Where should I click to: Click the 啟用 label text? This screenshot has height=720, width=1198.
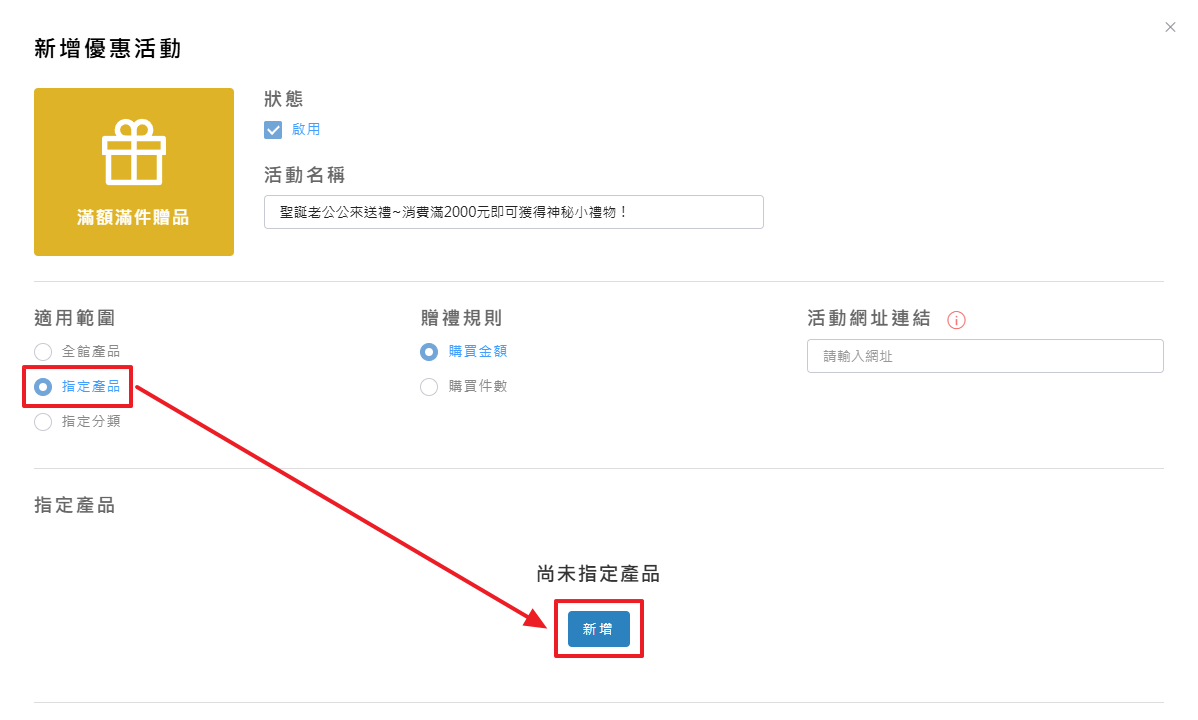click(x=306, y=130)
